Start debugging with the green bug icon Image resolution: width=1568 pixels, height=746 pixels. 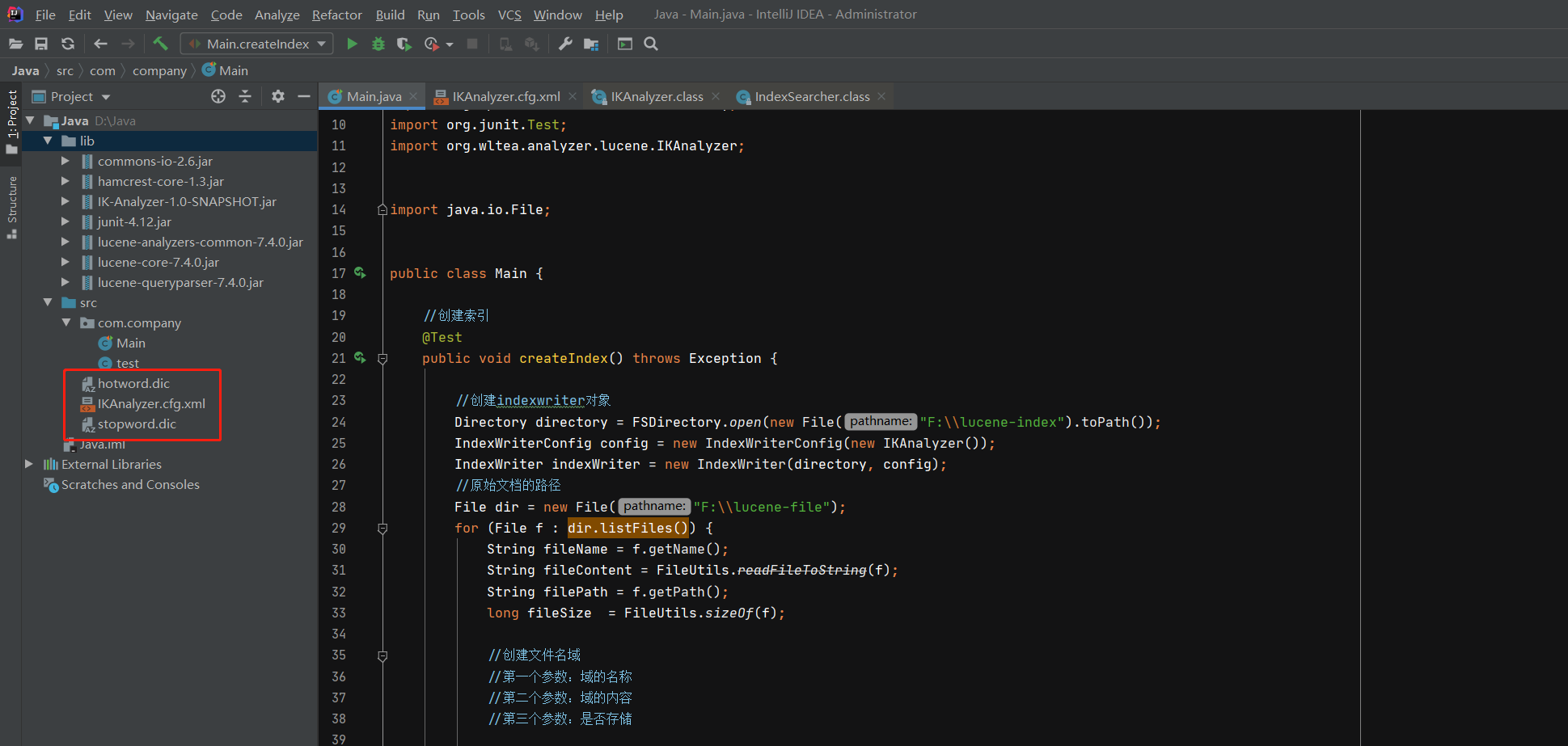coord(378,44)
